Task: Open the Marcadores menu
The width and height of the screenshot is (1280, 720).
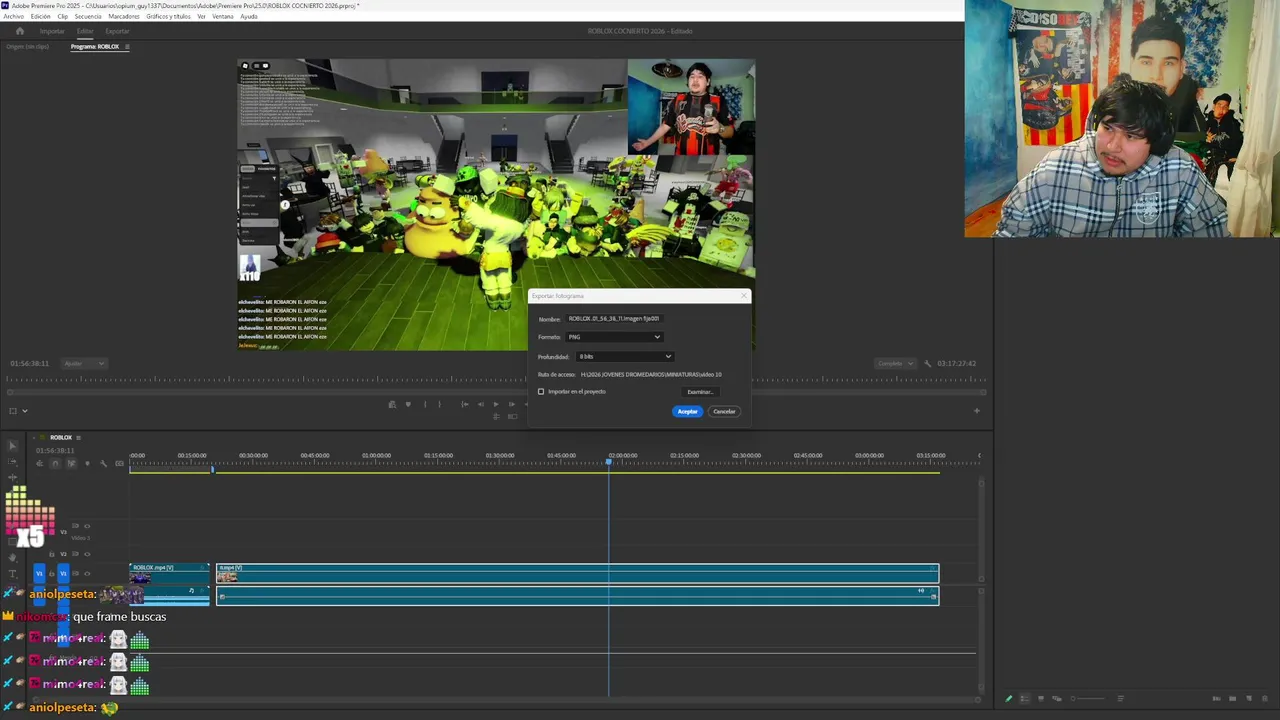Action: 124,16
